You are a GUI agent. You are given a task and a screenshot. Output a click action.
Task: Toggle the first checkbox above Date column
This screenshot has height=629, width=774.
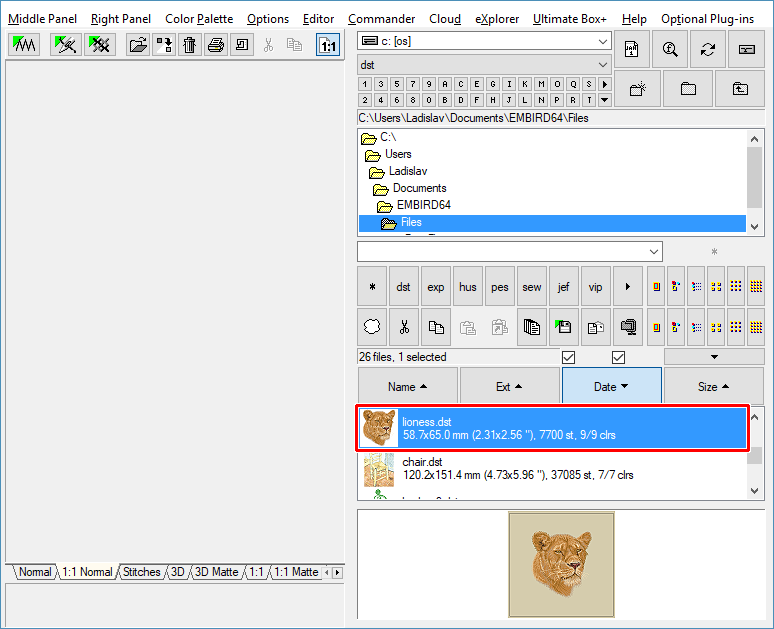569,357
